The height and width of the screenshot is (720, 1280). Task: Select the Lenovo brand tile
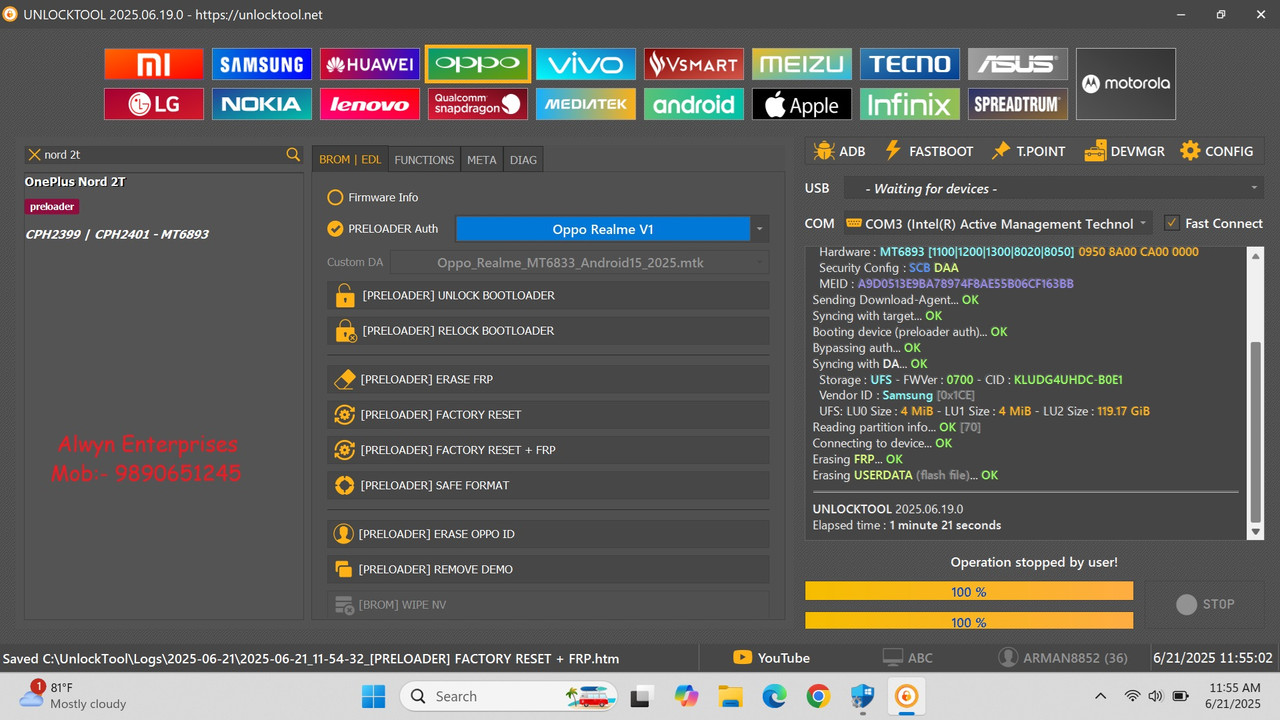pyautogui.click(x=370, y=104)
